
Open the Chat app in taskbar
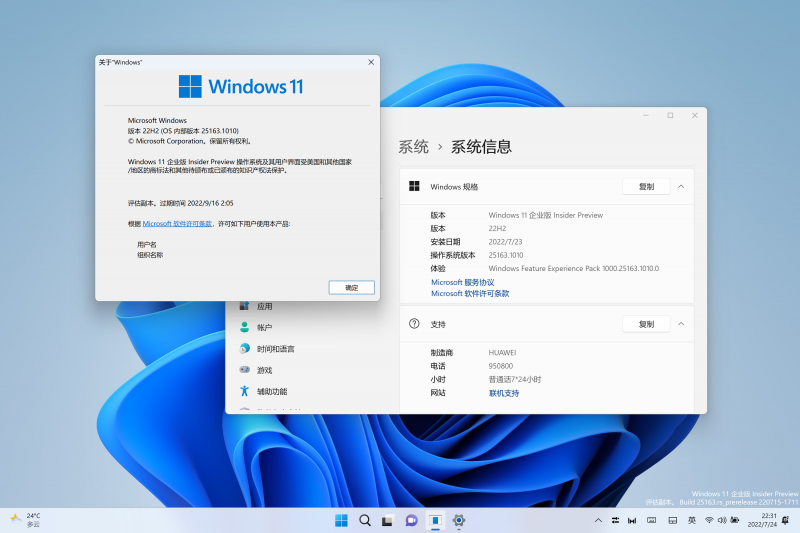point(411,521)
